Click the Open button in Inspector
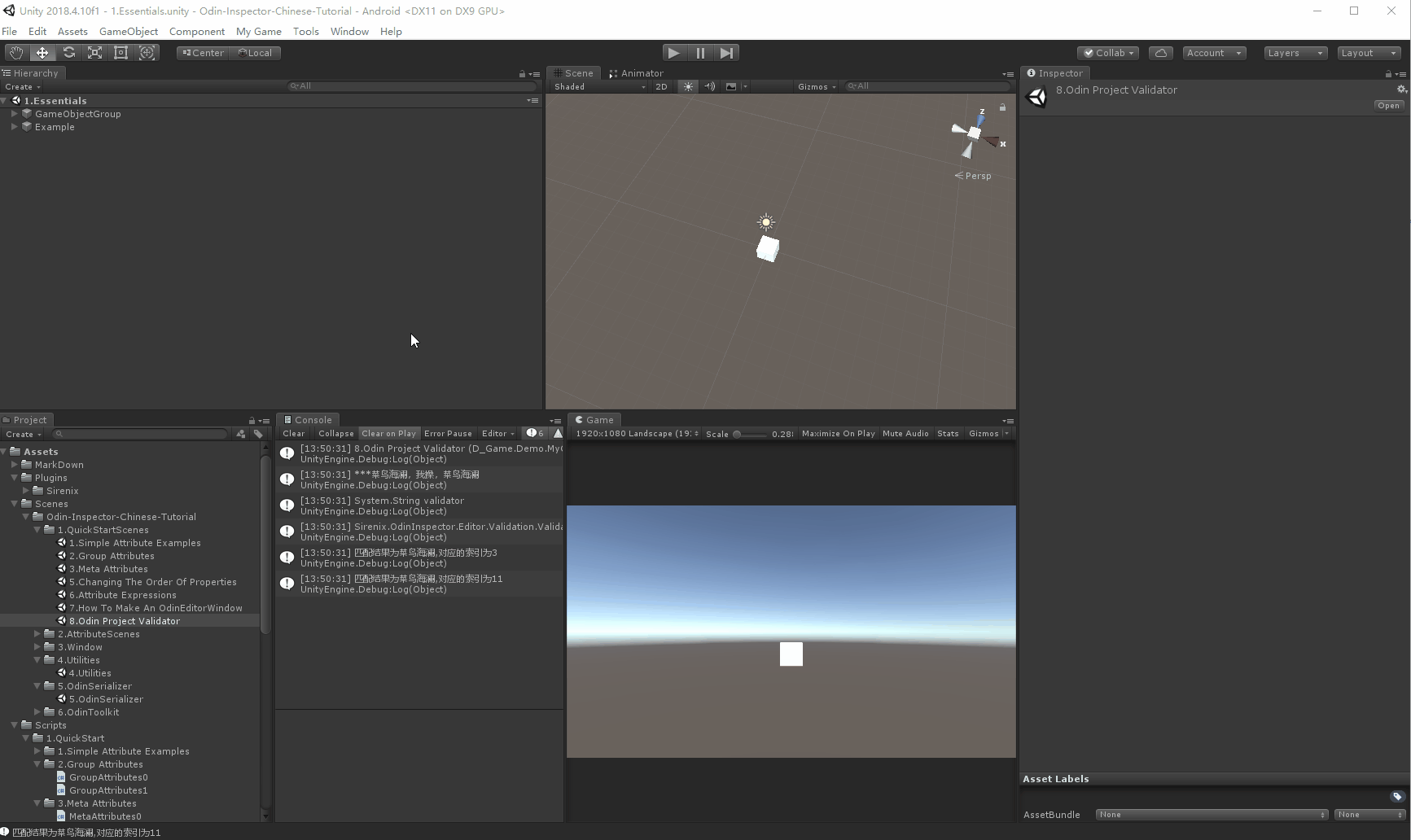1411x840 pixels. point(1388,106)
